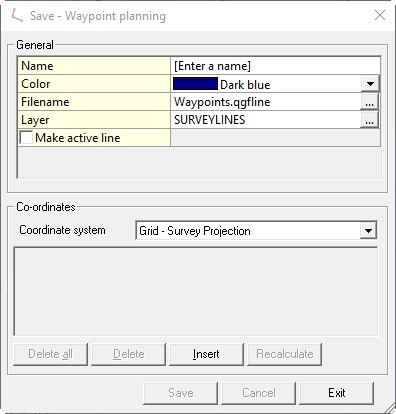Click the Save button

pos(181,393)
